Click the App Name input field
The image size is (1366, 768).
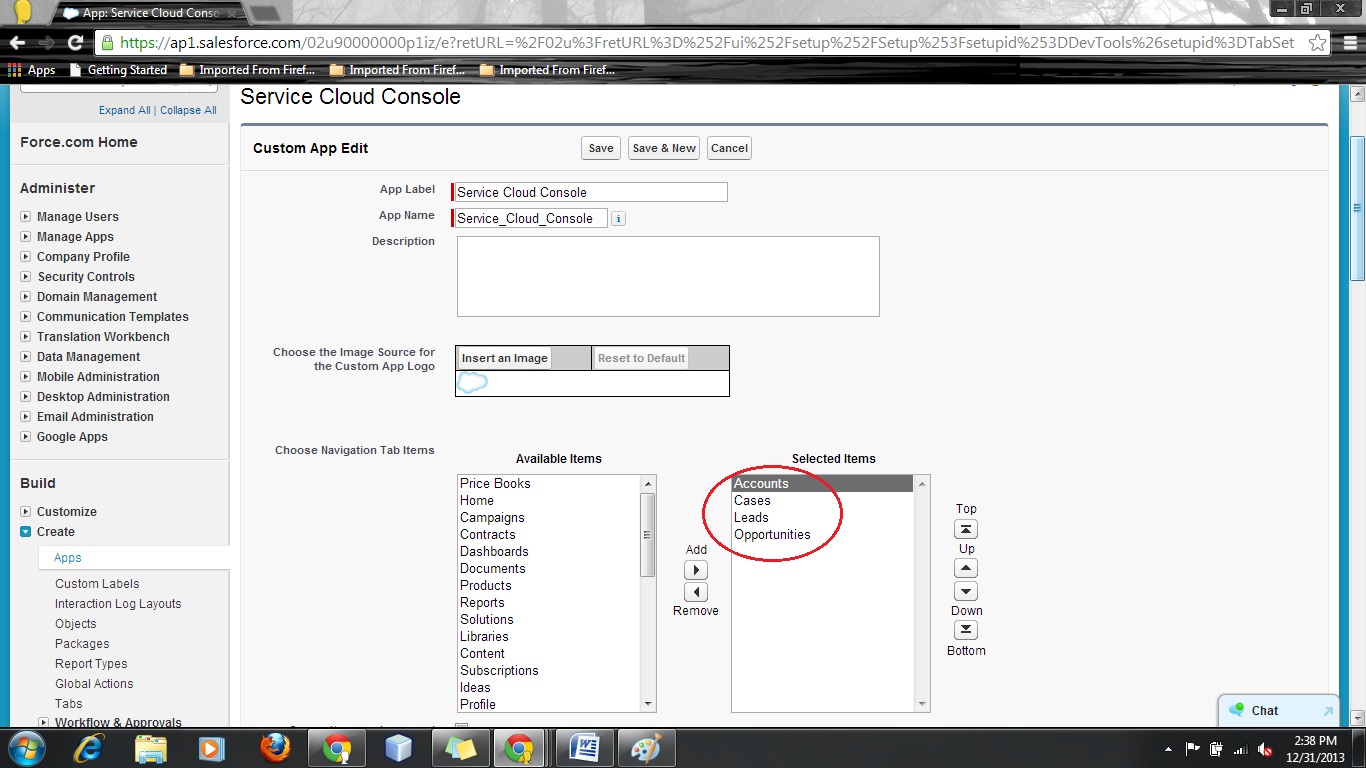tap(530, 218)
